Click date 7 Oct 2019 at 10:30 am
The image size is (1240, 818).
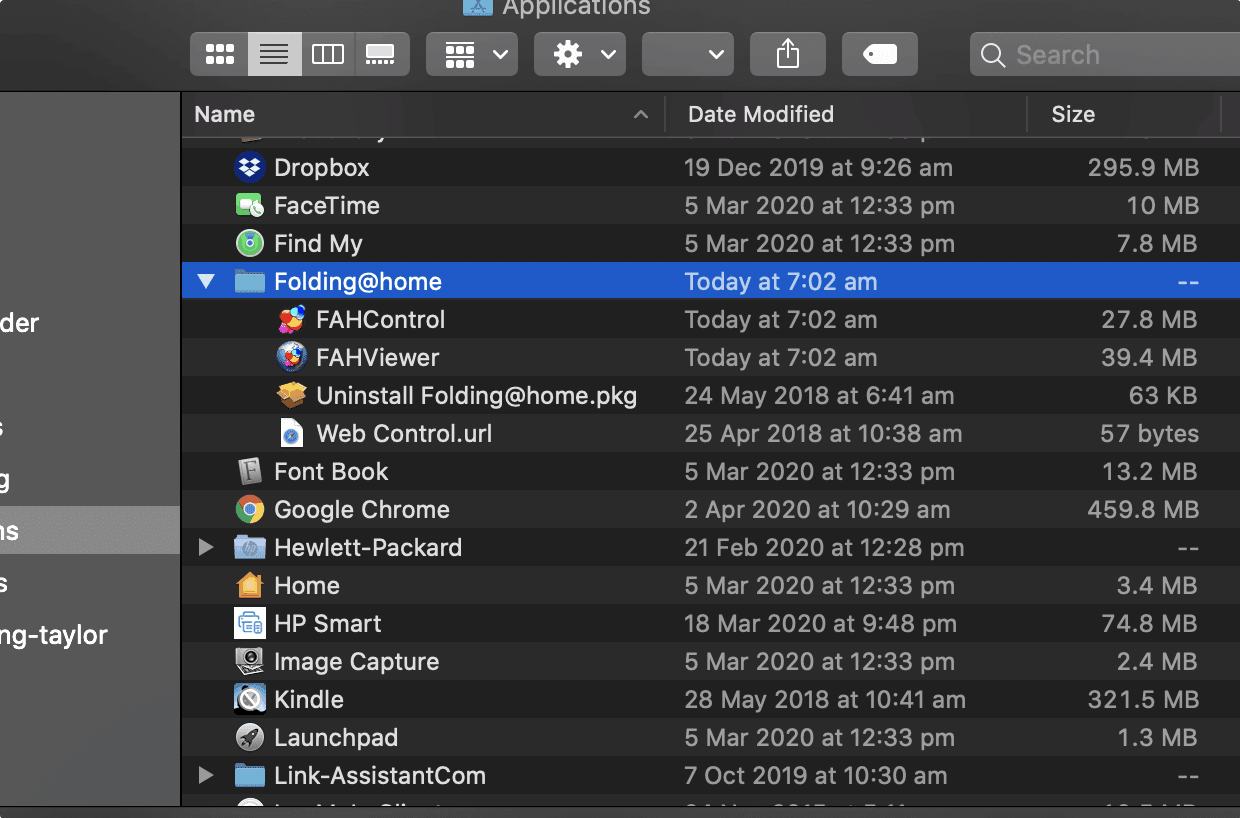pyautogui.click(x=815, y=775)
